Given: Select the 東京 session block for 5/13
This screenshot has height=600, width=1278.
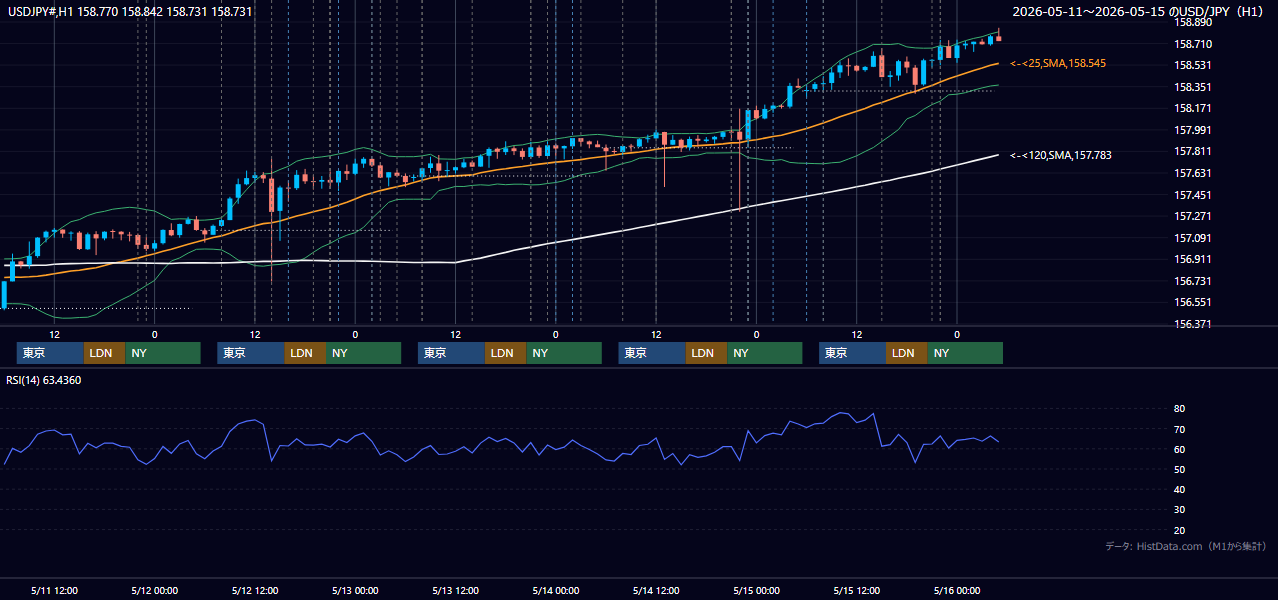Looking at the screenshot, I should tap(451, 353).
